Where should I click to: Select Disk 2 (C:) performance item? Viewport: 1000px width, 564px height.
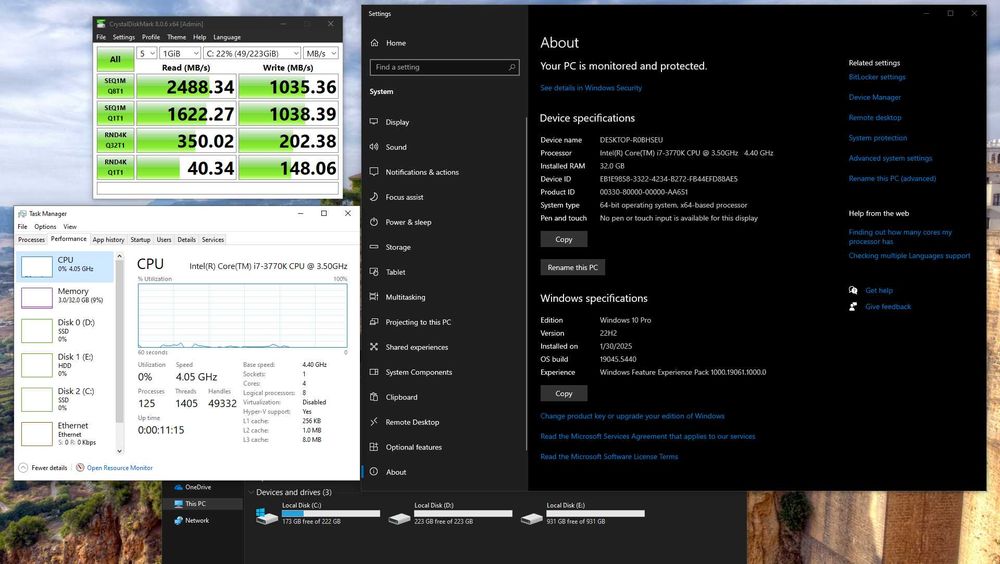click(66, 399)
